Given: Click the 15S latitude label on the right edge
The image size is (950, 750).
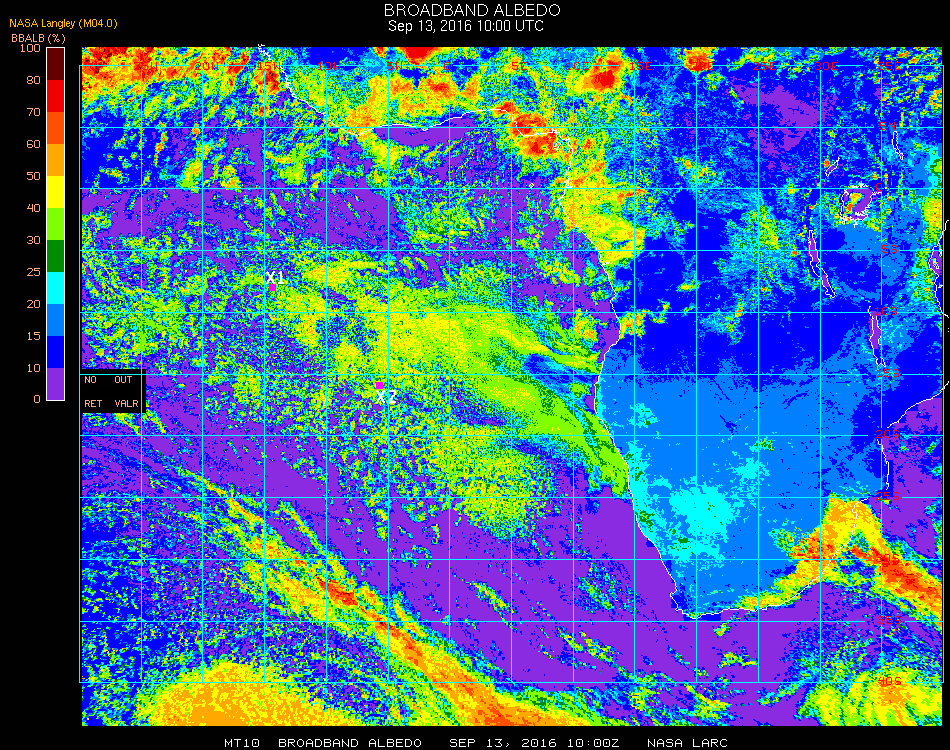Looking at the screenshot, I should 888,373.
